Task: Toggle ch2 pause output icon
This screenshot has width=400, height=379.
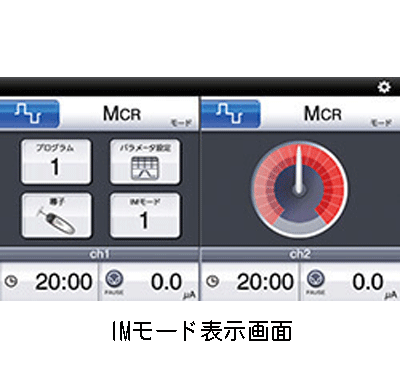Action: 316,282
